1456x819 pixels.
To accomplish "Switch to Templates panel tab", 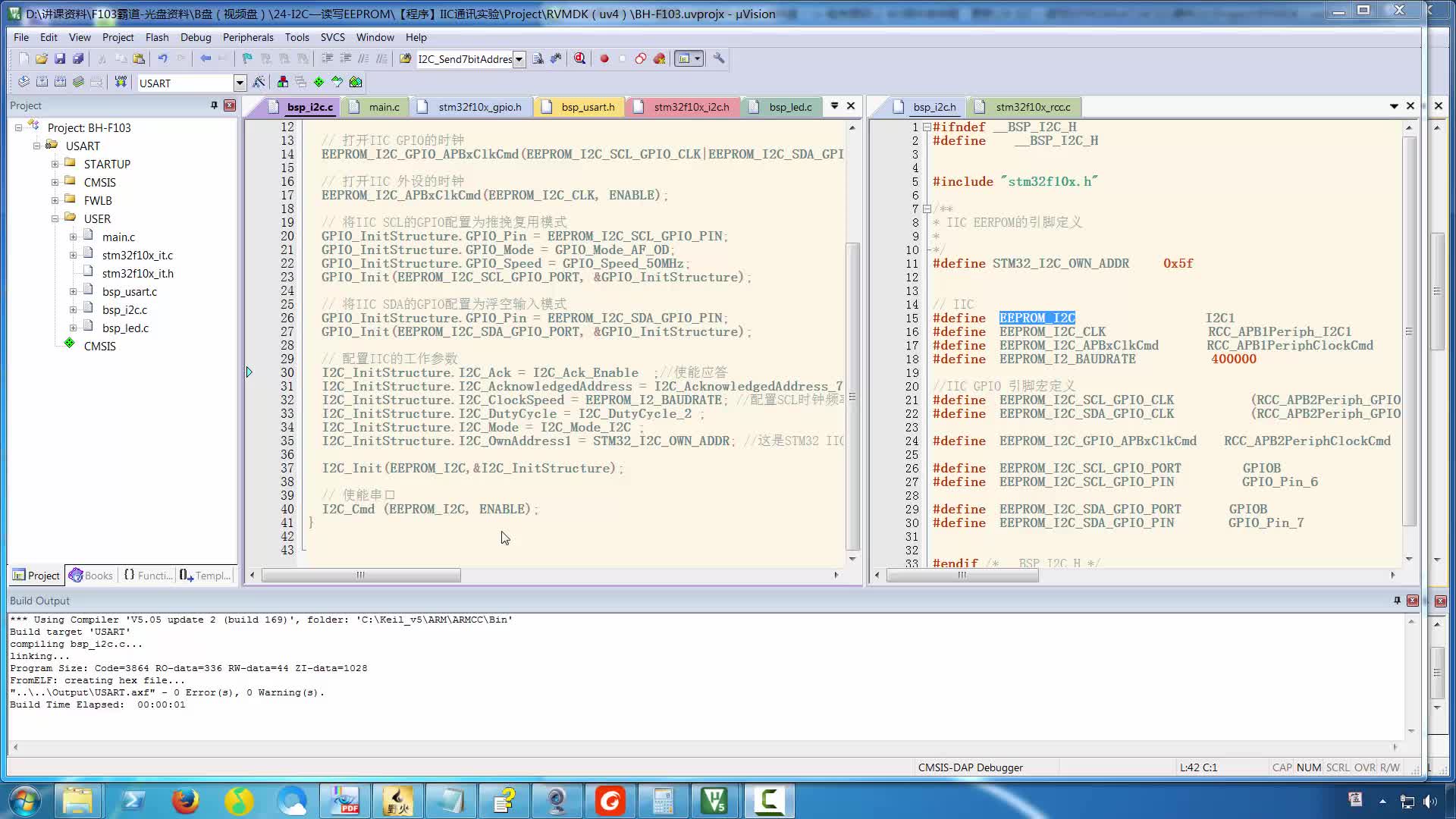I will click(205, 576).
